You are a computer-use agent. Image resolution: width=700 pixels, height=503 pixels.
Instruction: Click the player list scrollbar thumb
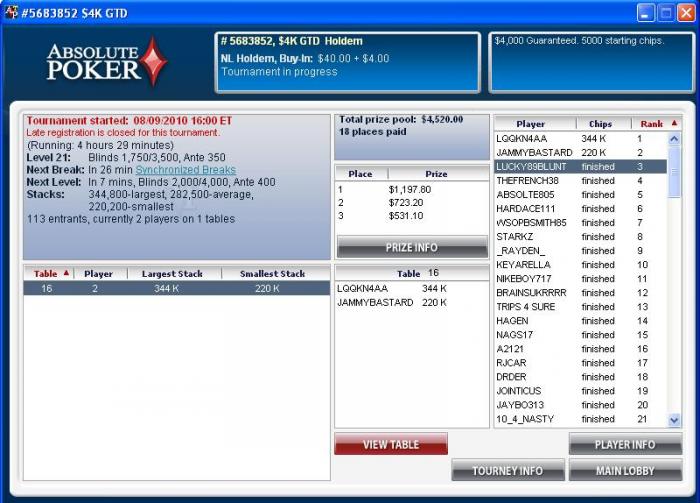(x=674, y=171)
